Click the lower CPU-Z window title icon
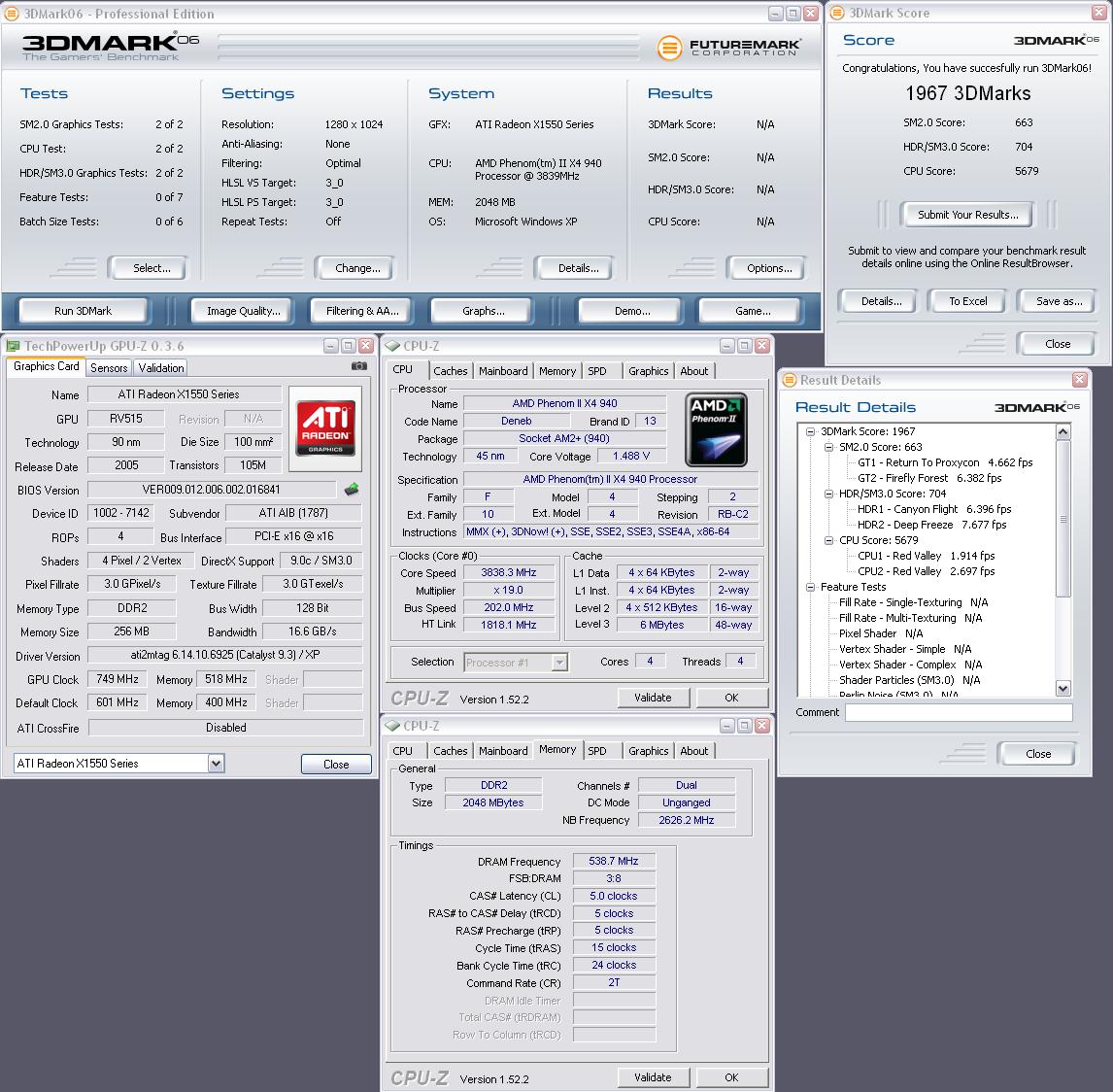The height and width of the screenshot is (1092, 1113). [x=392, y=726]
